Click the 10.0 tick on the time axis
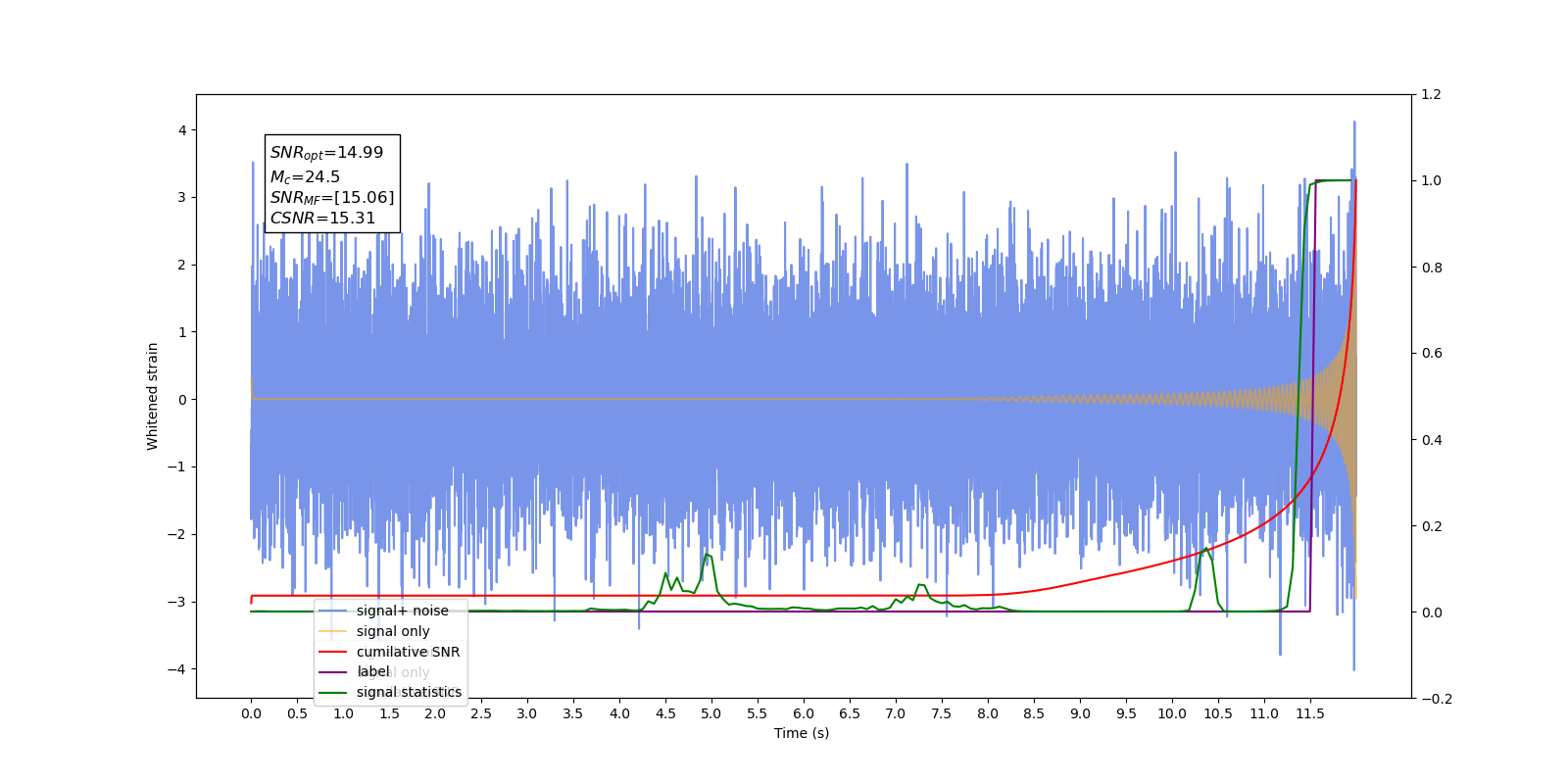This screenshot has width=1568, height=784. 1172,713
